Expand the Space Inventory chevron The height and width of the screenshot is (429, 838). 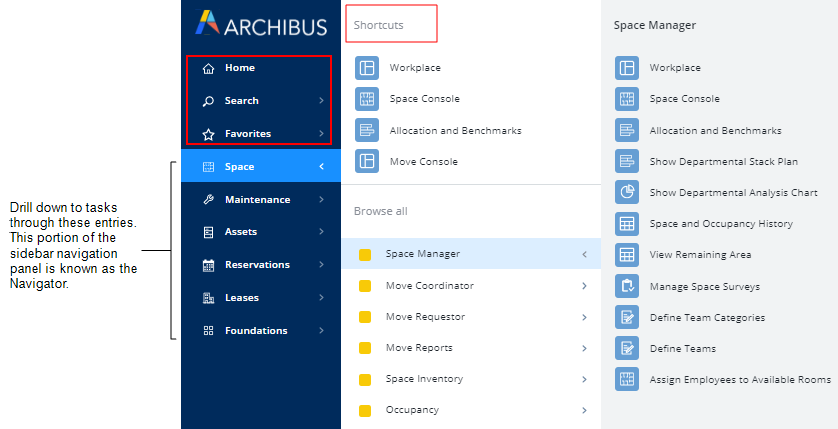click(x=583, y=379)
